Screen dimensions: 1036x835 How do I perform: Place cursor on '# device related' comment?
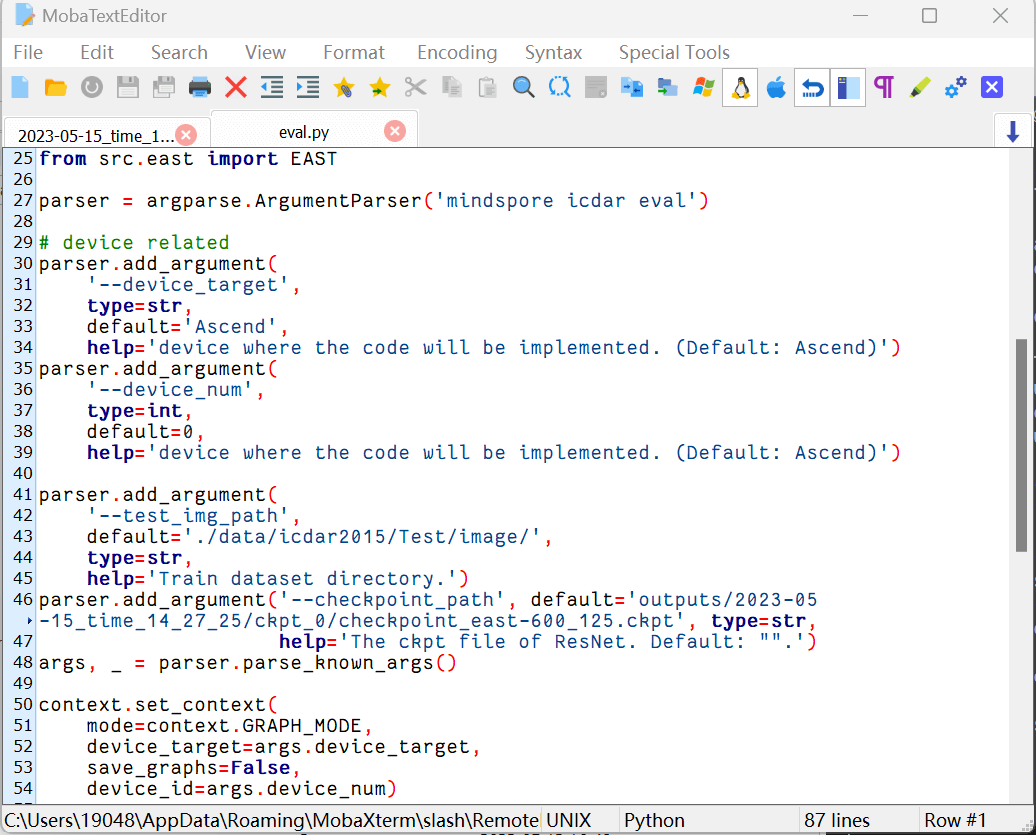pos(134,242)
